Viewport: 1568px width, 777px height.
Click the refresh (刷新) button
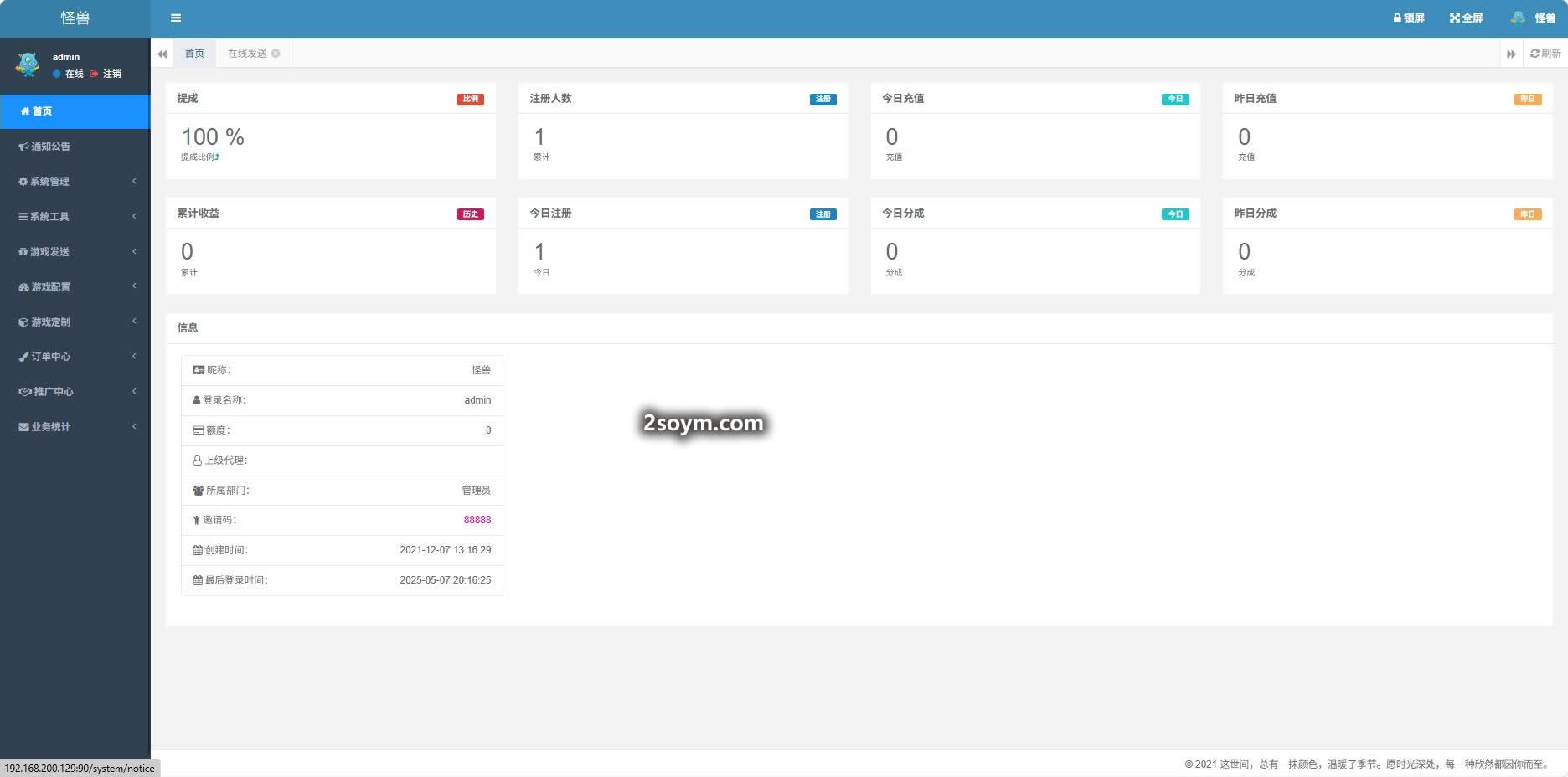(1545, 54)
